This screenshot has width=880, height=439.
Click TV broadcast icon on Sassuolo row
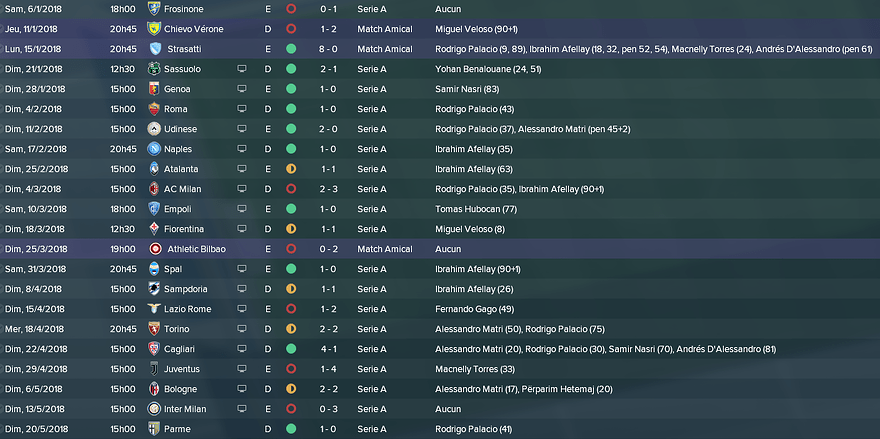pyautogui.click(x=242, y=69)
